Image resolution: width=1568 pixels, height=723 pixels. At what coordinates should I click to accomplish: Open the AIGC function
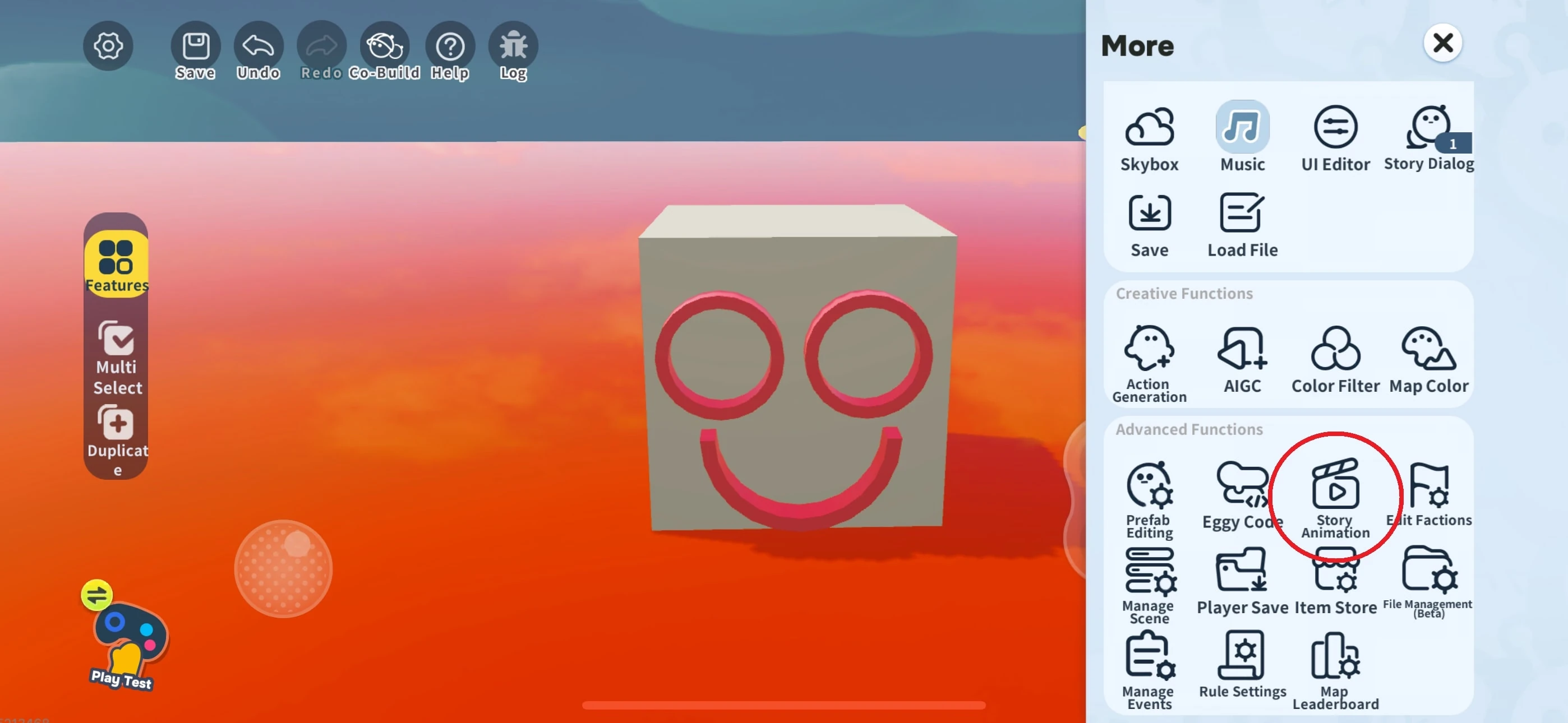(x=1242, y=359)
